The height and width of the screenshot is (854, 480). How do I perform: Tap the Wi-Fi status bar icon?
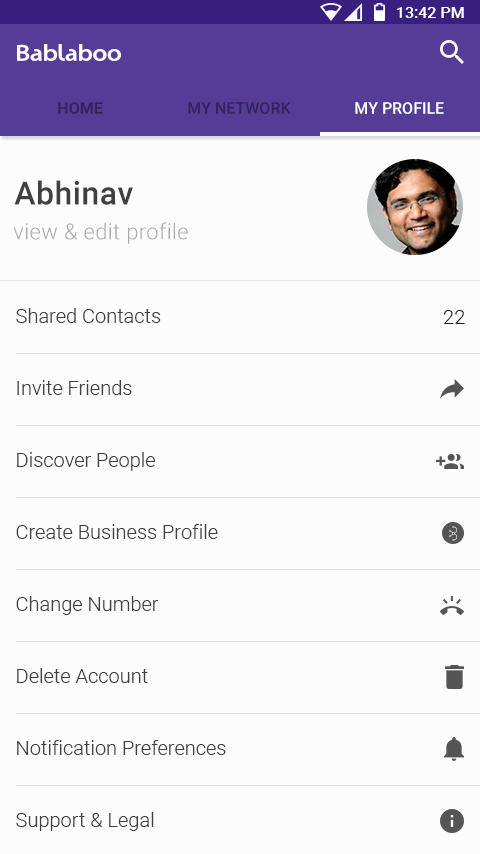click(x=330, y=12)
